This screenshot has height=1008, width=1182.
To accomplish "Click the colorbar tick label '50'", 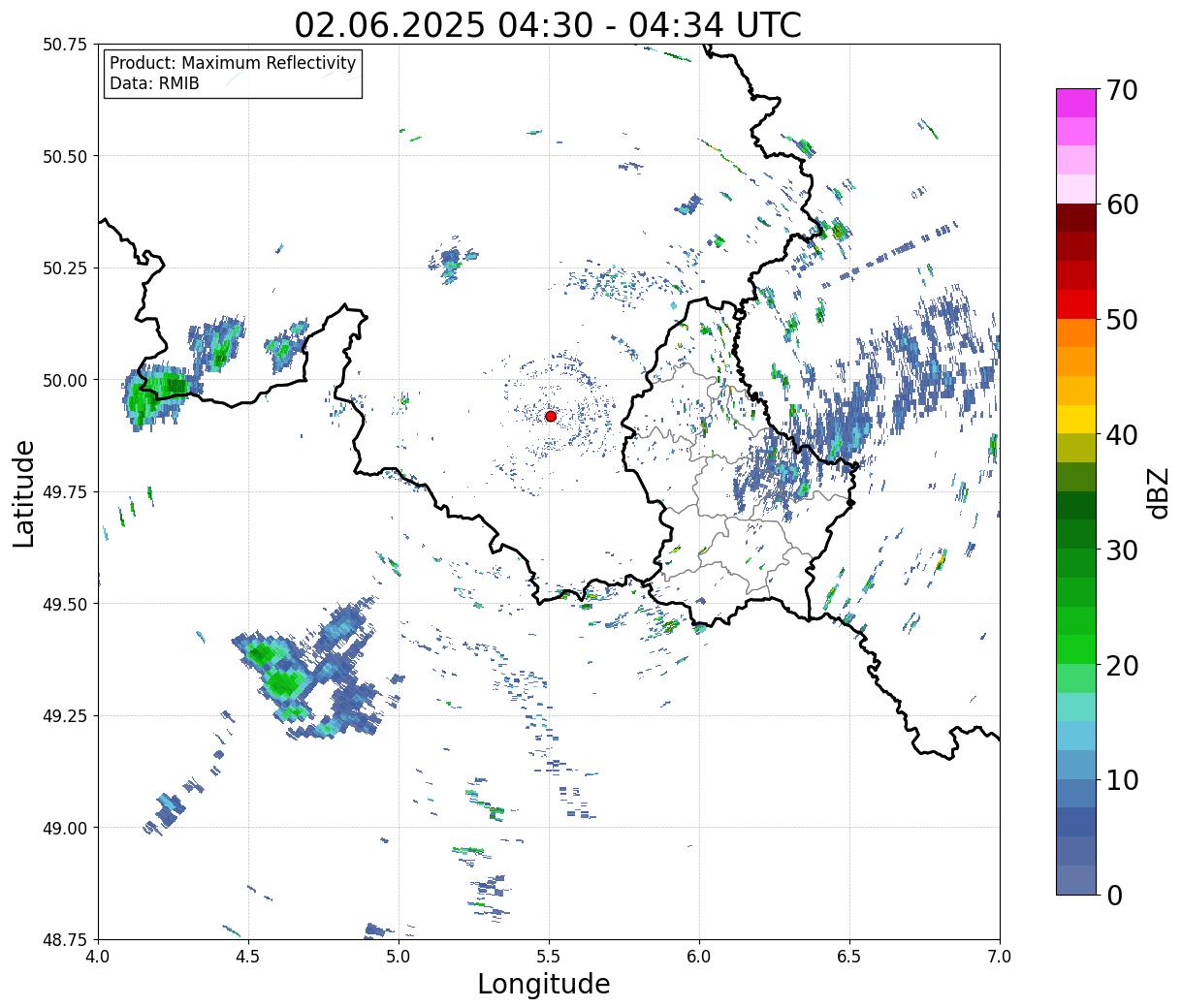I will pyautogui.click(x=1120, y=320).
